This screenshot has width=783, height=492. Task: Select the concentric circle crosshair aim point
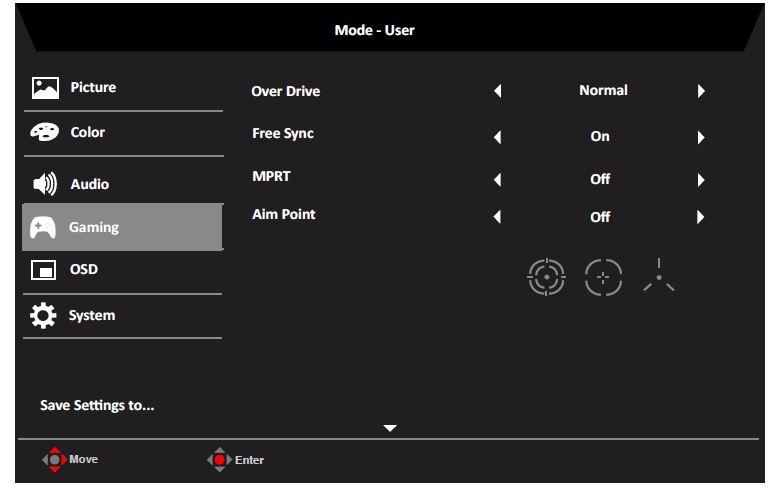click(547, 277)
